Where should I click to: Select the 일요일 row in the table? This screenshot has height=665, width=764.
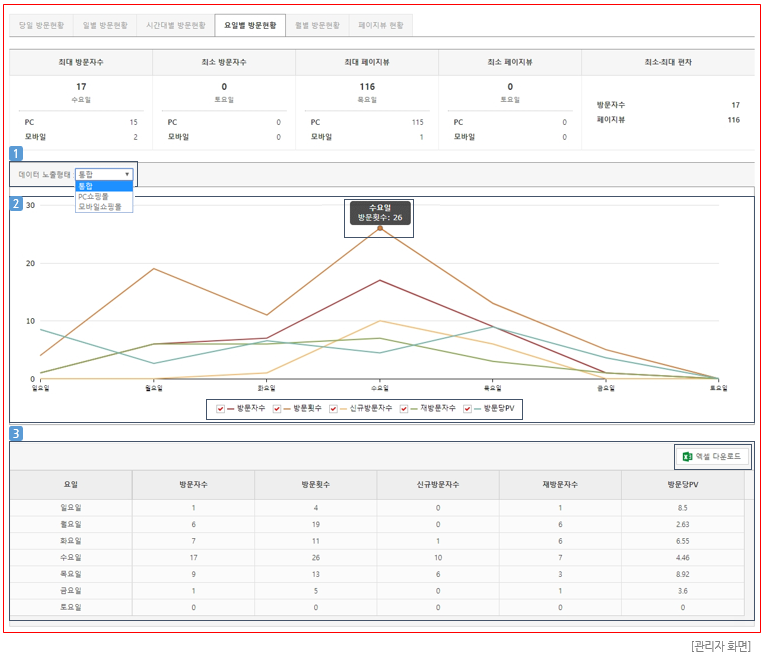point(377,508)
